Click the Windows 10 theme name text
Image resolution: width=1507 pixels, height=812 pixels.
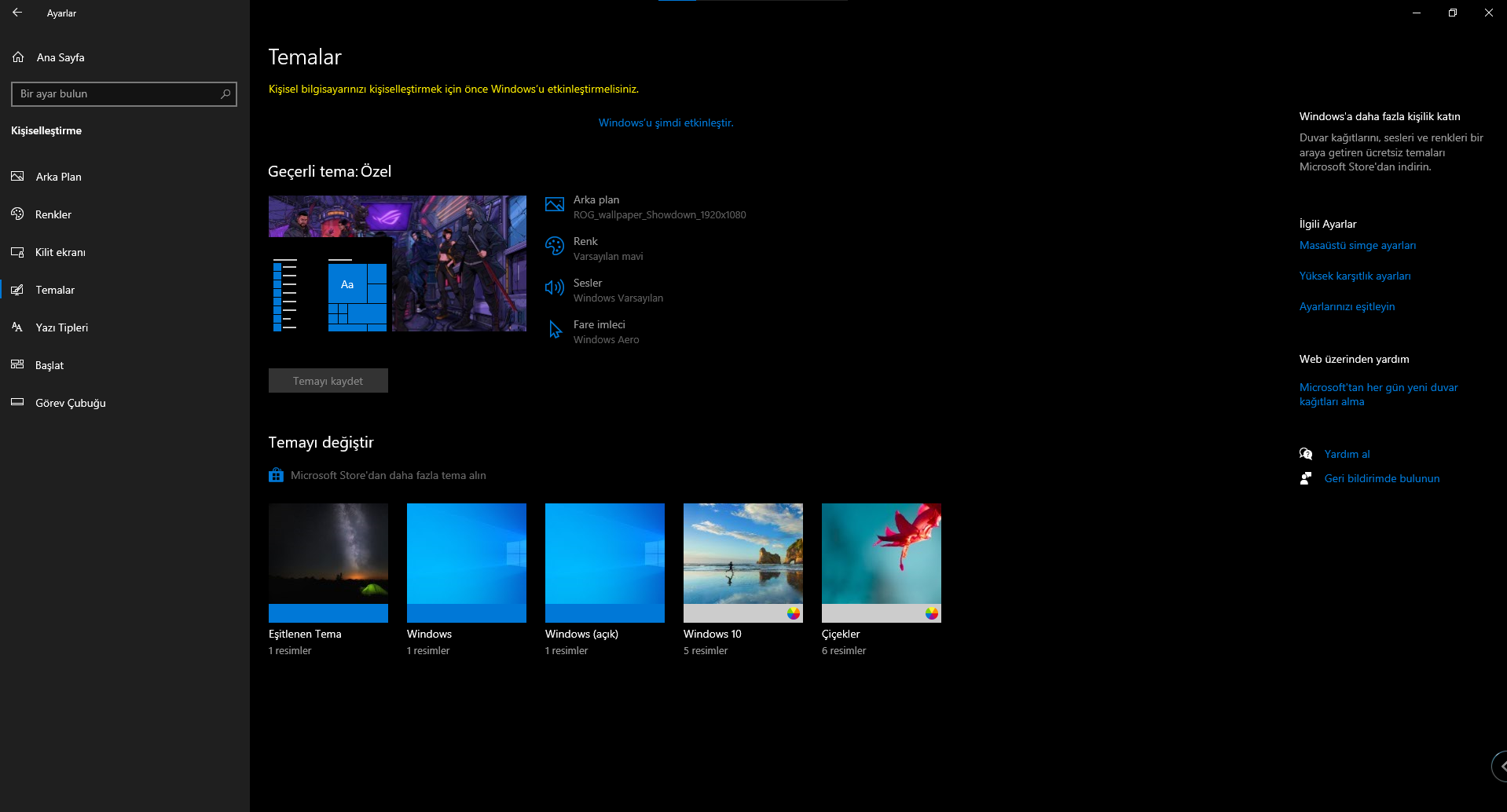(713, 634)
